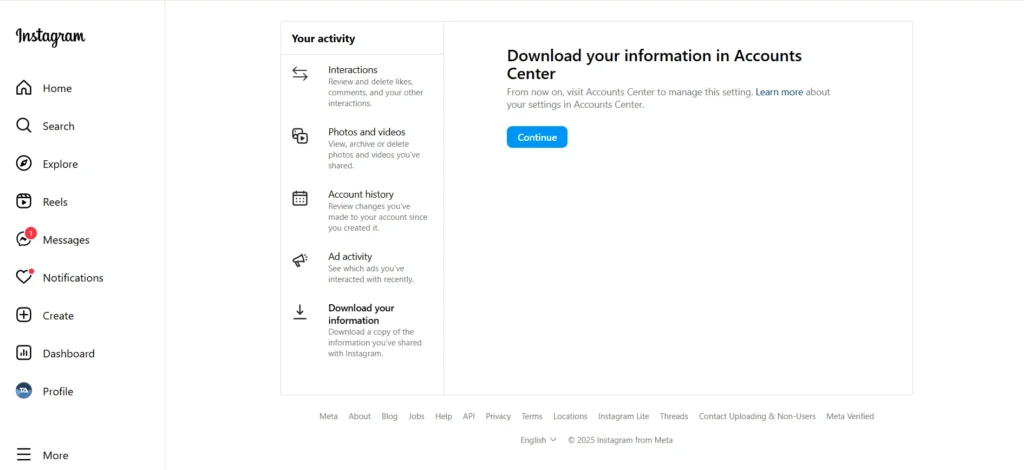Viewport: 1024px width, 470px height.
Task: Click the blue Continue button
Action: [x=537, y=137]
